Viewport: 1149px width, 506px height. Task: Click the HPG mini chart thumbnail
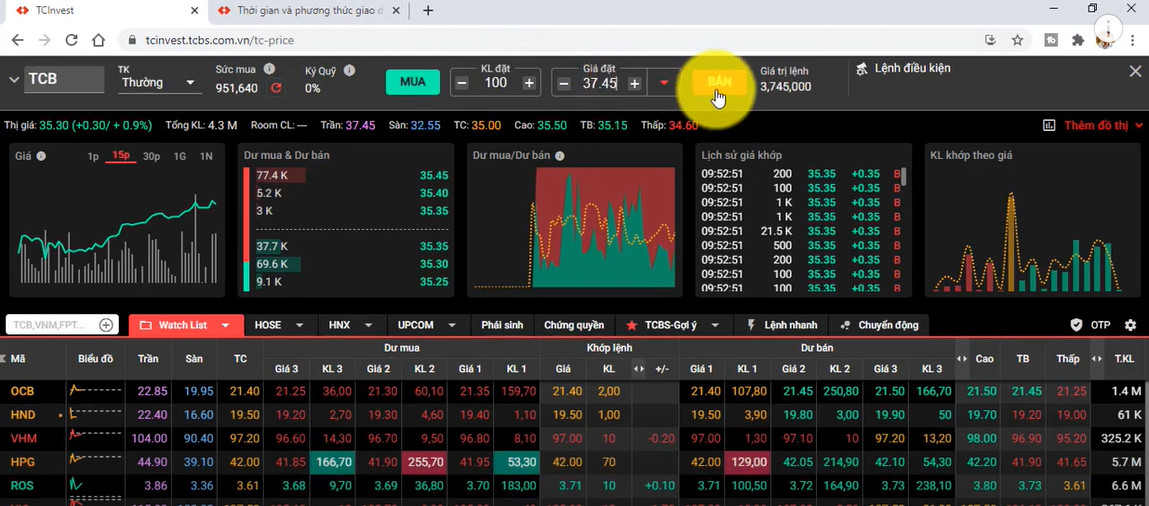[x=95, y=461]
